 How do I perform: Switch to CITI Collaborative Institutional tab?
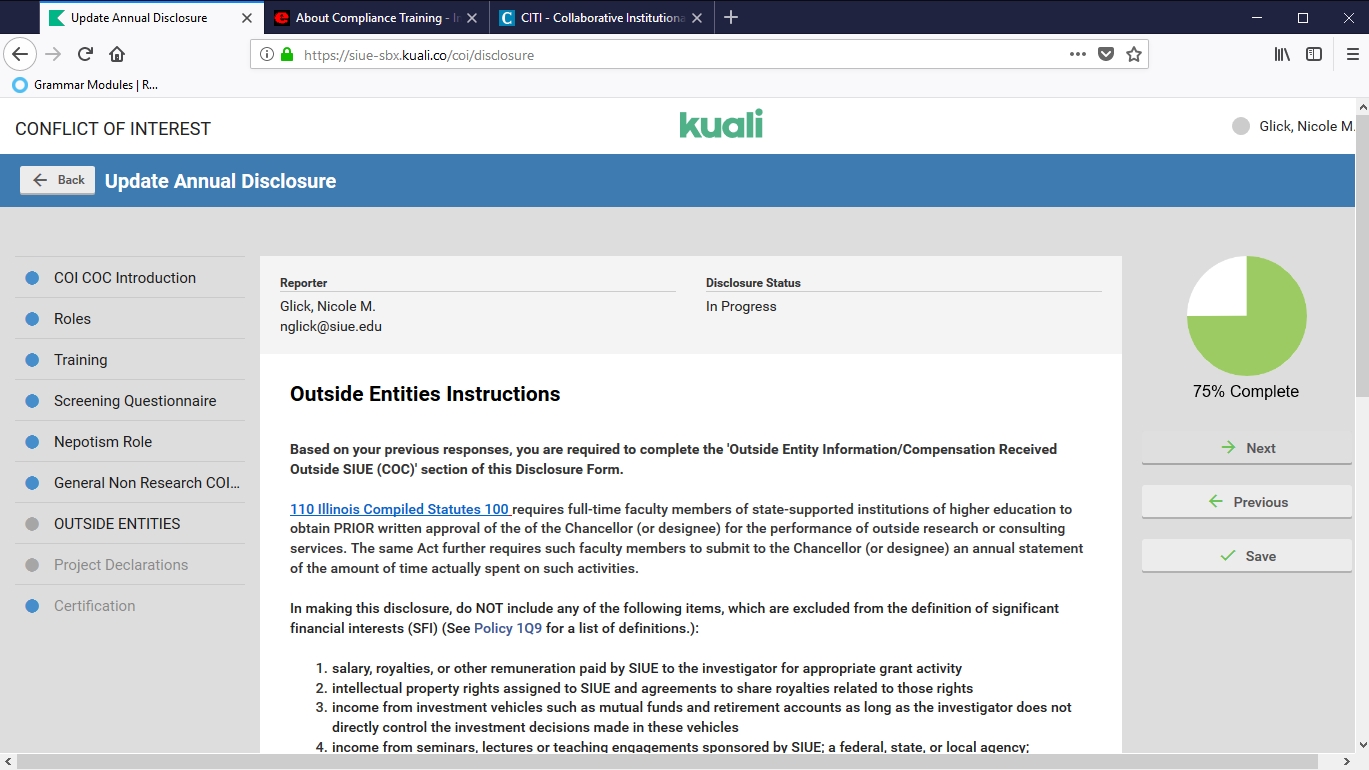tap(592, 18)
